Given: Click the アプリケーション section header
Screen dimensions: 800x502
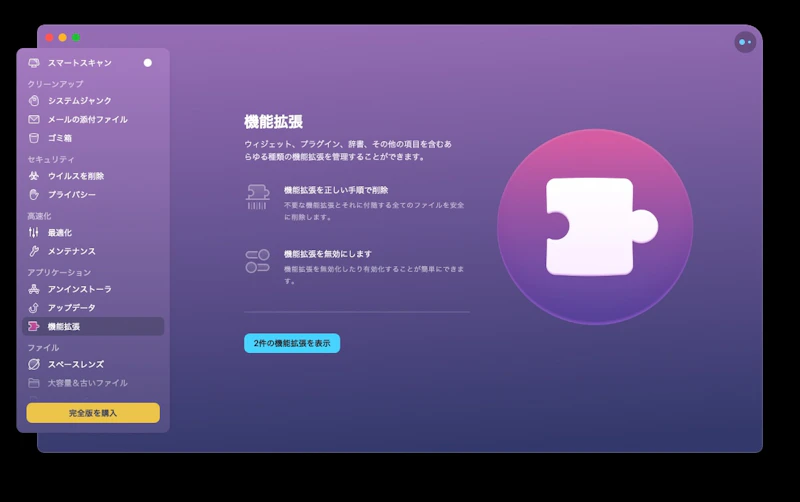Looking at the screenshot, I should point(59,272).
